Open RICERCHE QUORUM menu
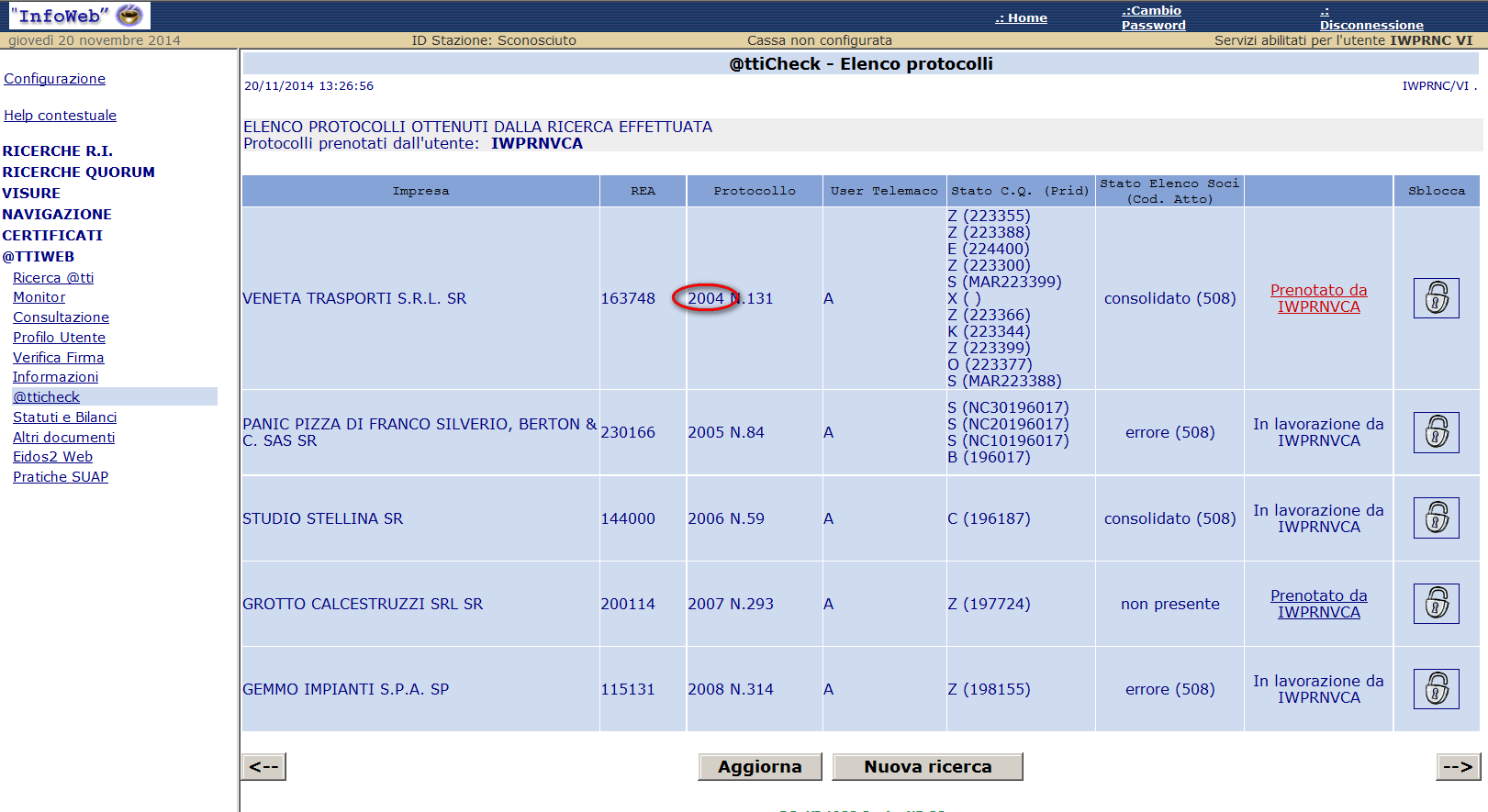 click(x=78, y=172)
